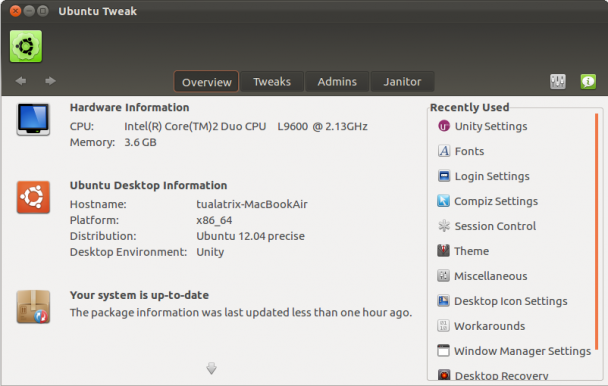Expand the overview with the down arrow
The height and width of the screenshot is (386, 608).
point(211,368)
